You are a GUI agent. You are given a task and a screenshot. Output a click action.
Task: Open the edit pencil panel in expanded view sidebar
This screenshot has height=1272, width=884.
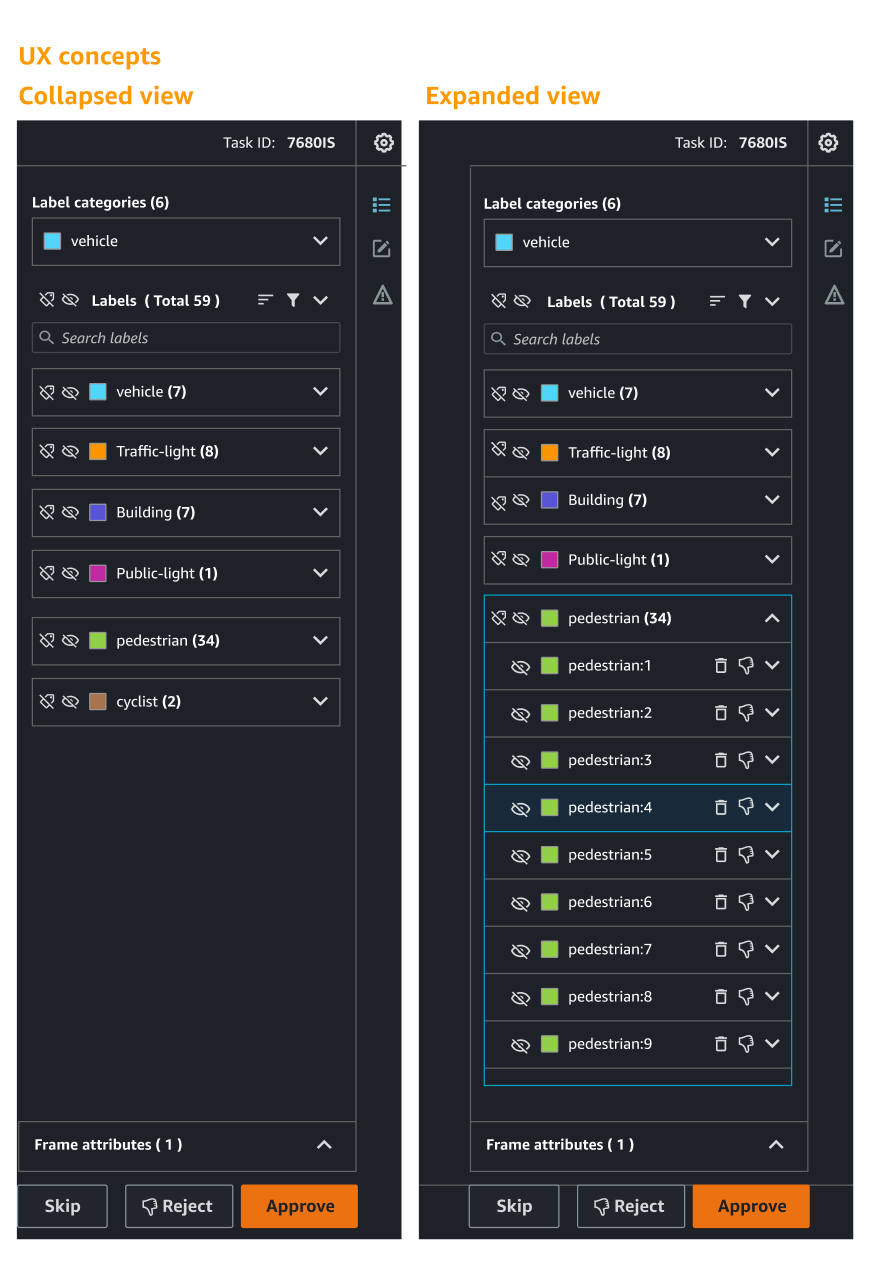[833, 249]
